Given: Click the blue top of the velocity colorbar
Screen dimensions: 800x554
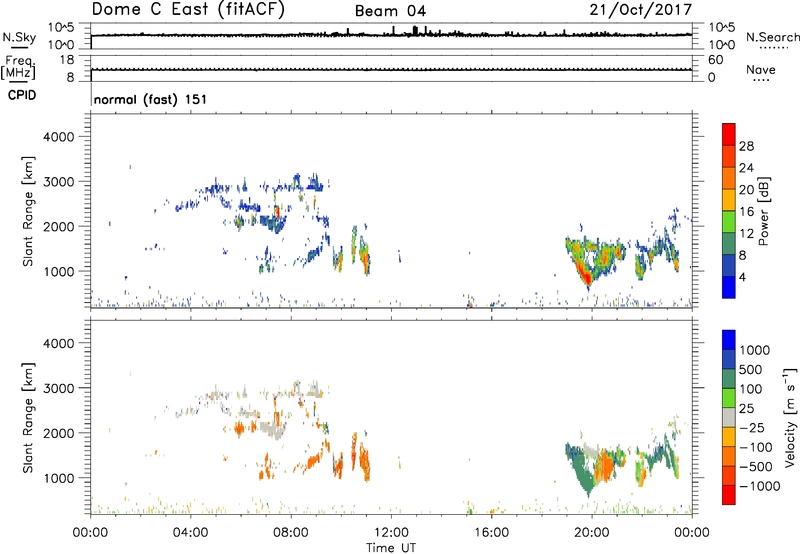Looking at the screenshot, I should click(729, 340).
